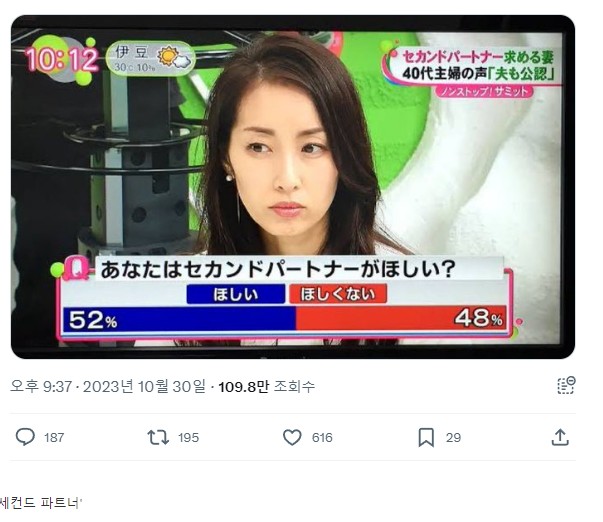
Task: Like the tweet with heart icon
Action: 292,437
